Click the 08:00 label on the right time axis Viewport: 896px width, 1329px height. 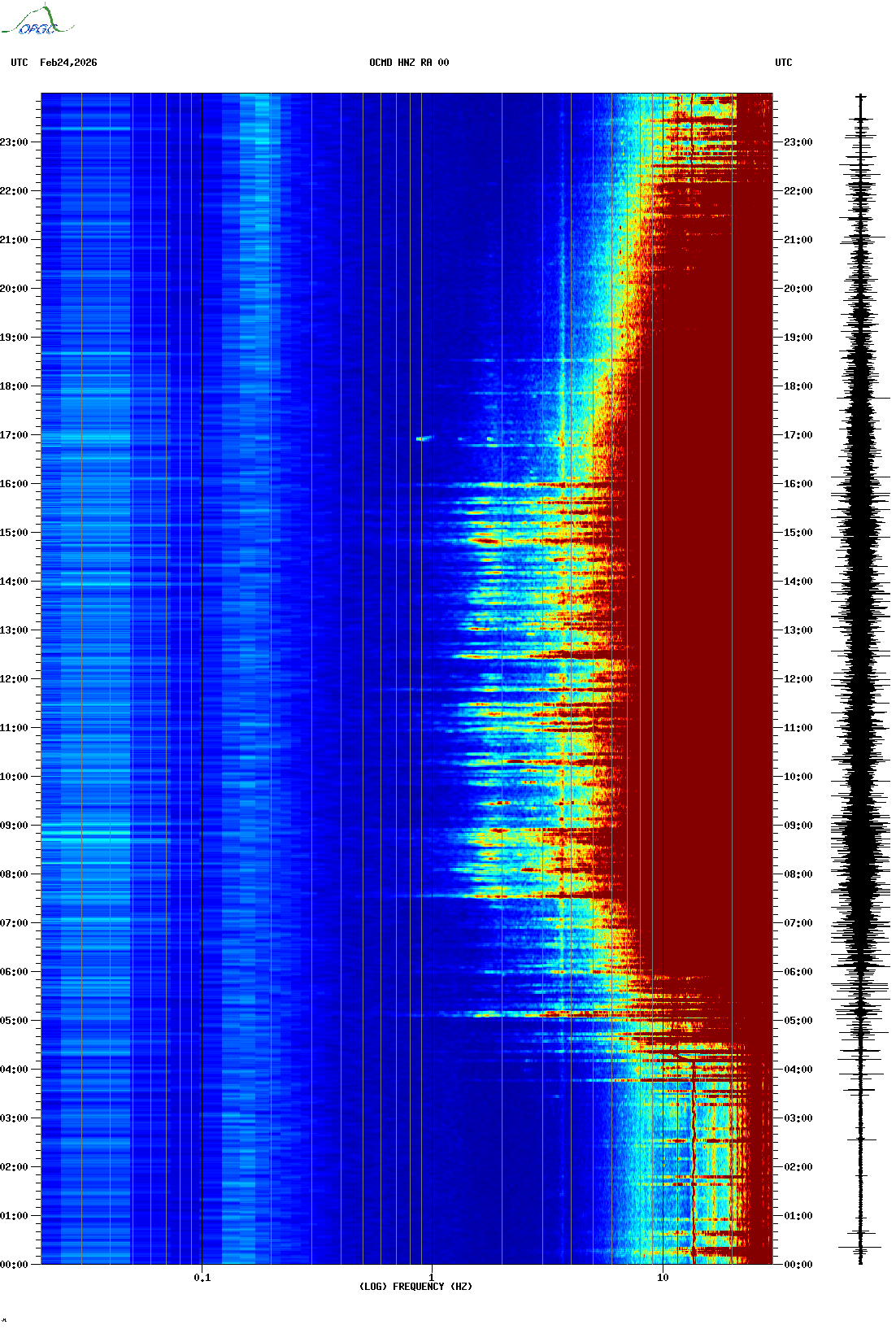coord(798,874)
